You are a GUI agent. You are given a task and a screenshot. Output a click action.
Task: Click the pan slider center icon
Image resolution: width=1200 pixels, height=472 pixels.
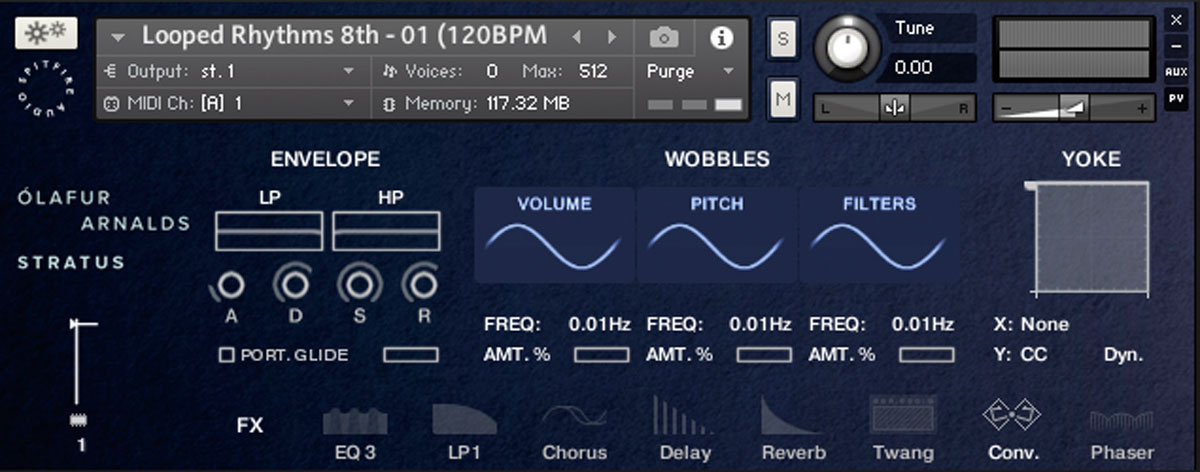894,109
